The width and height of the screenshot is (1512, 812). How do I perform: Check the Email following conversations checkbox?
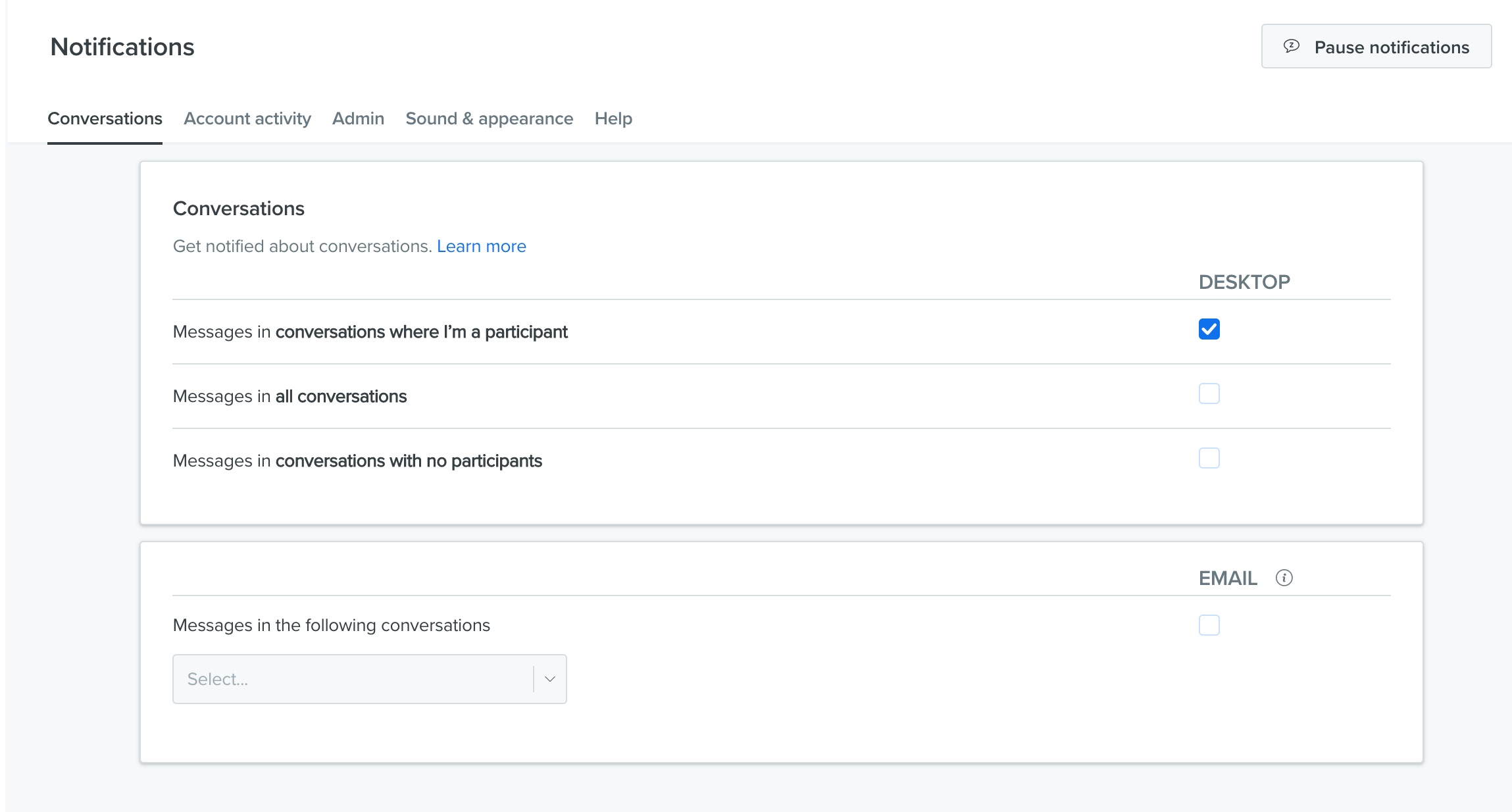[1209, 625]
